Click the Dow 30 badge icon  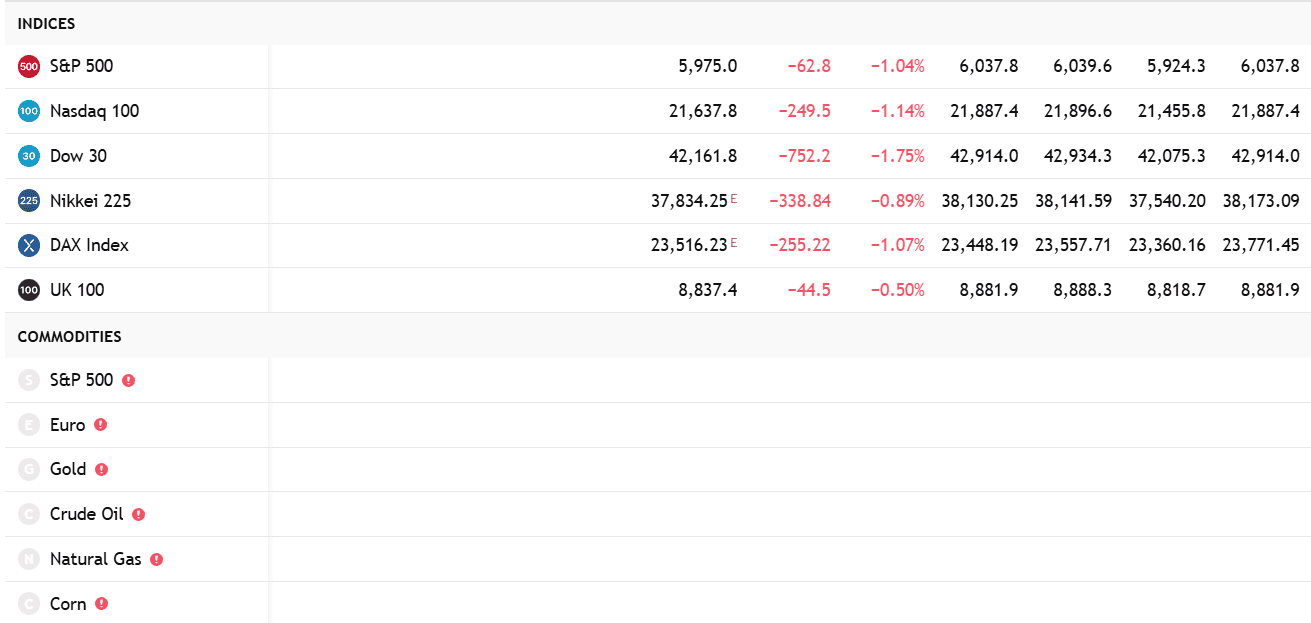[27, 156]
